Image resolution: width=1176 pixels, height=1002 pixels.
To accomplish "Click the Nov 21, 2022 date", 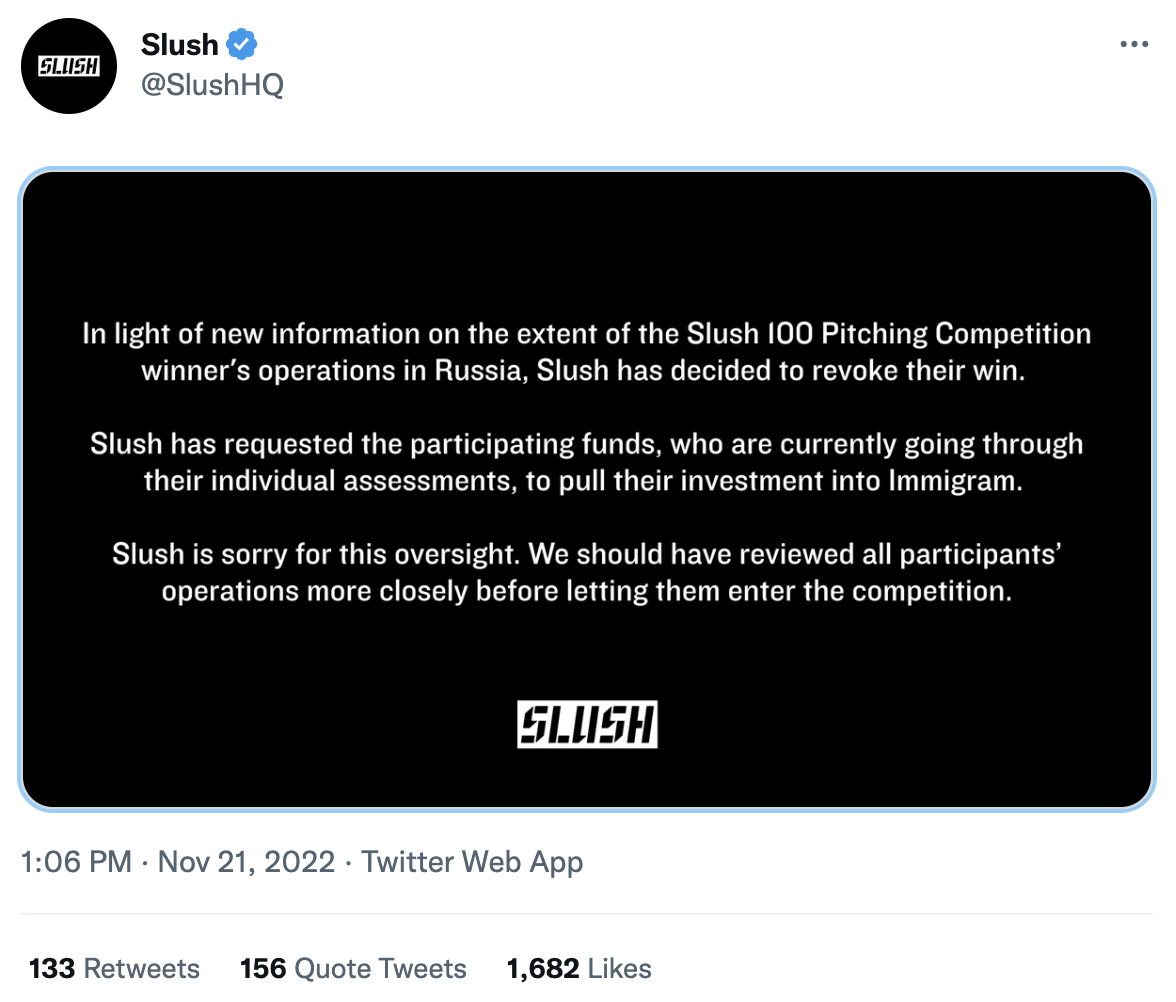I will tap(246, 862).
